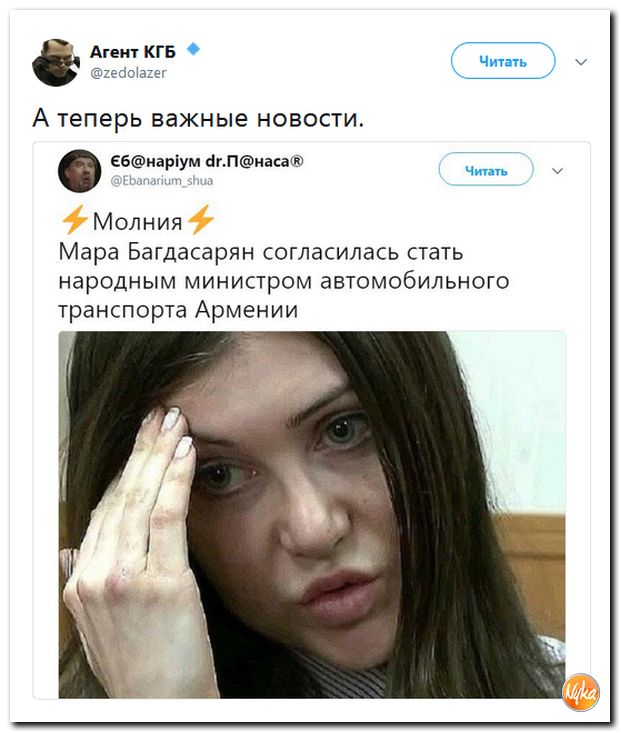Click the name Мара Багдасарян in the quoted text
621x733 pixels.
point(157,252)
